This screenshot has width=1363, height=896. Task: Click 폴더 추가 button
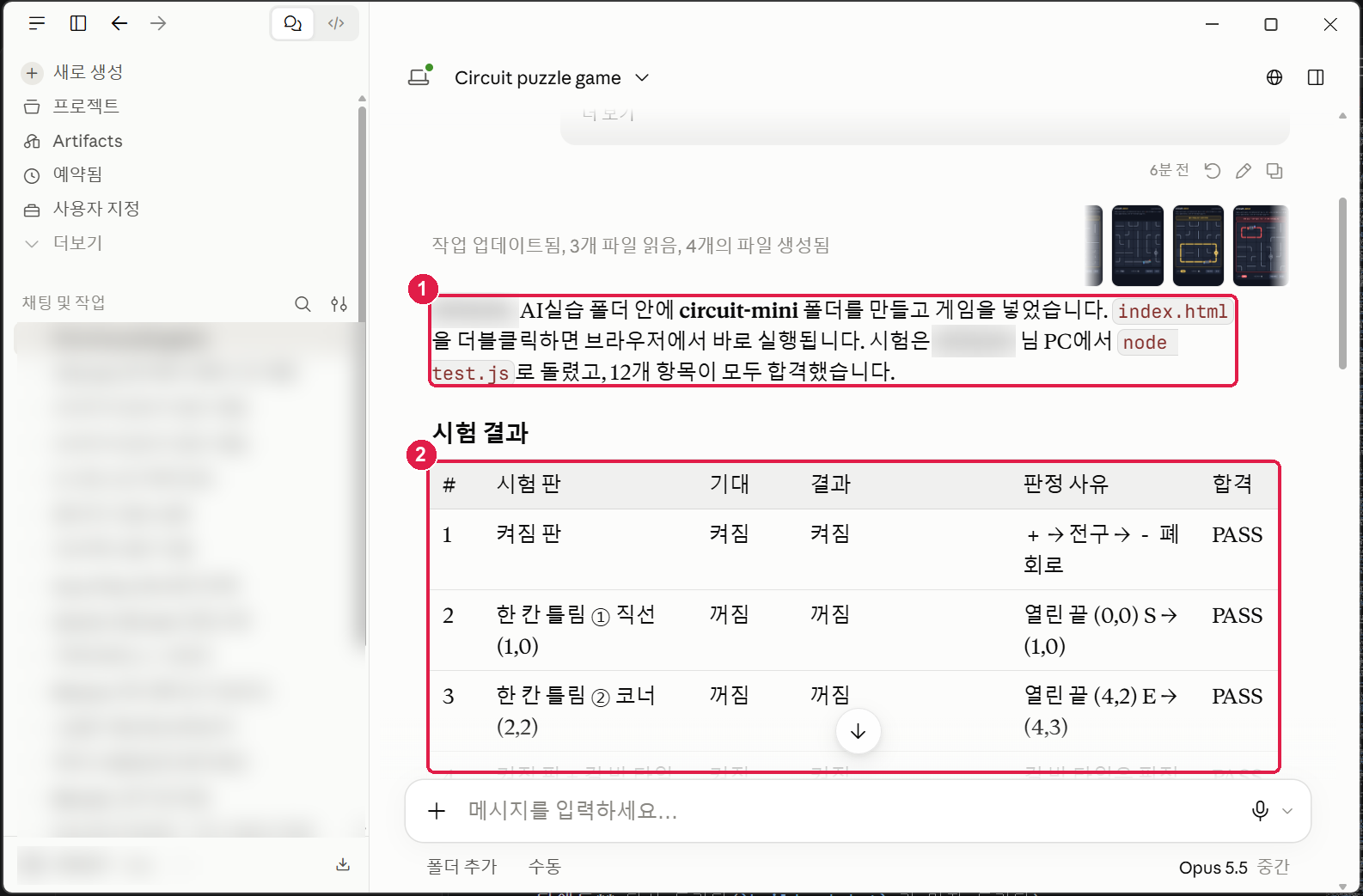tap(462, 867)
